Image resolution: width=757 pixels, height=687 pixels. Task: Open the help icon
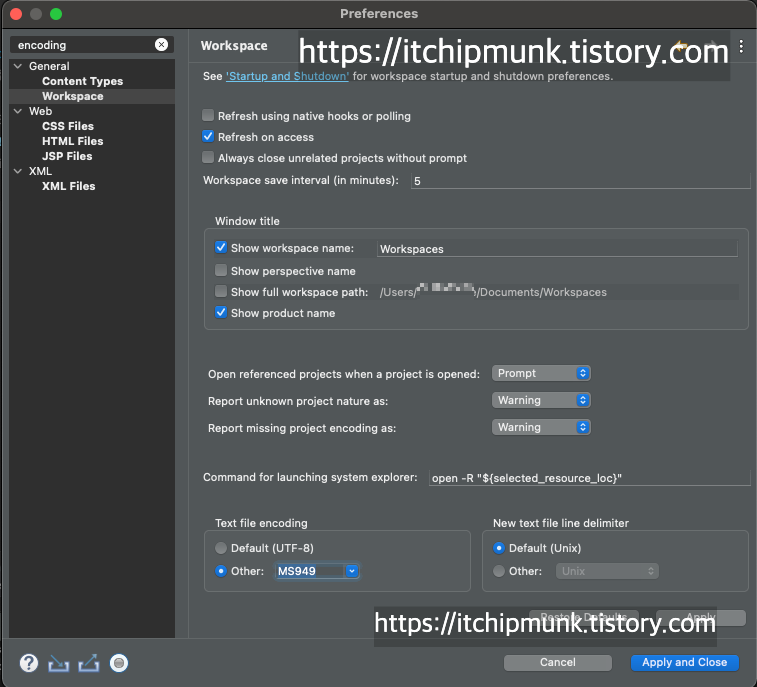(x=29, y=663)
